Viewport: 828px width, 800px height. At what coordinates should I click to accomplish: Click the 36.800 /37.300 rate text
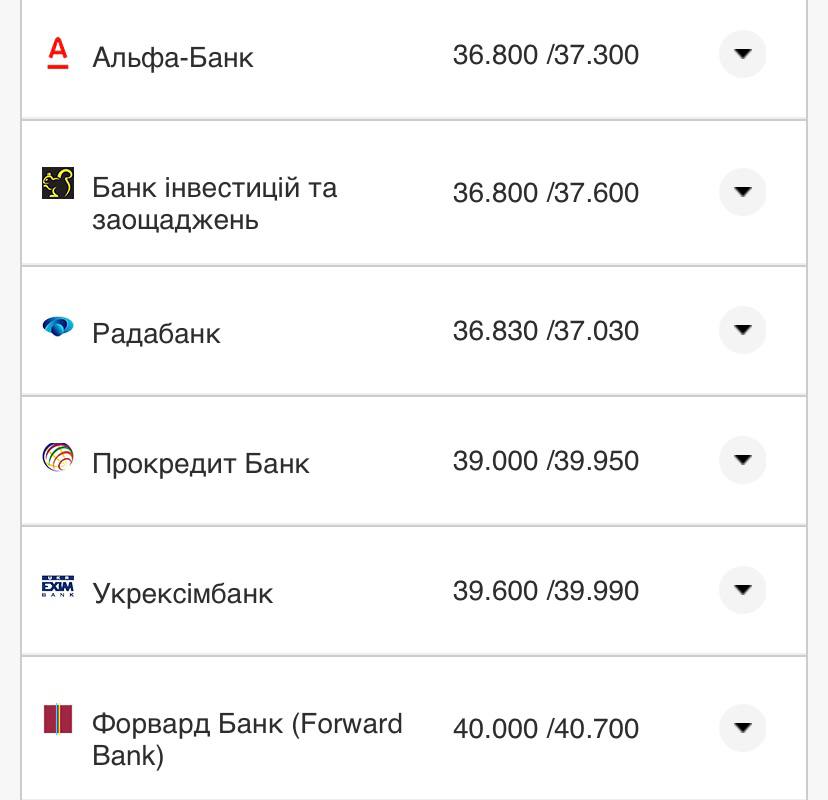point(546,55)
